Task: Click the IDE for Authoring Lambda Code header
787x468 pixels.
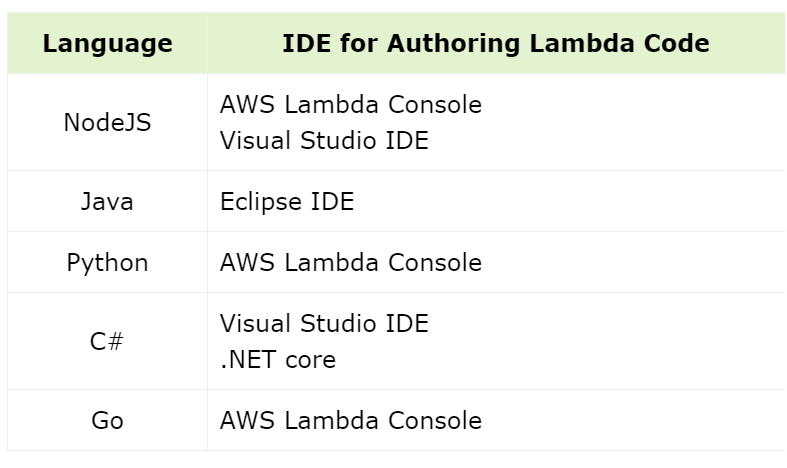Action: click(496, 44)
